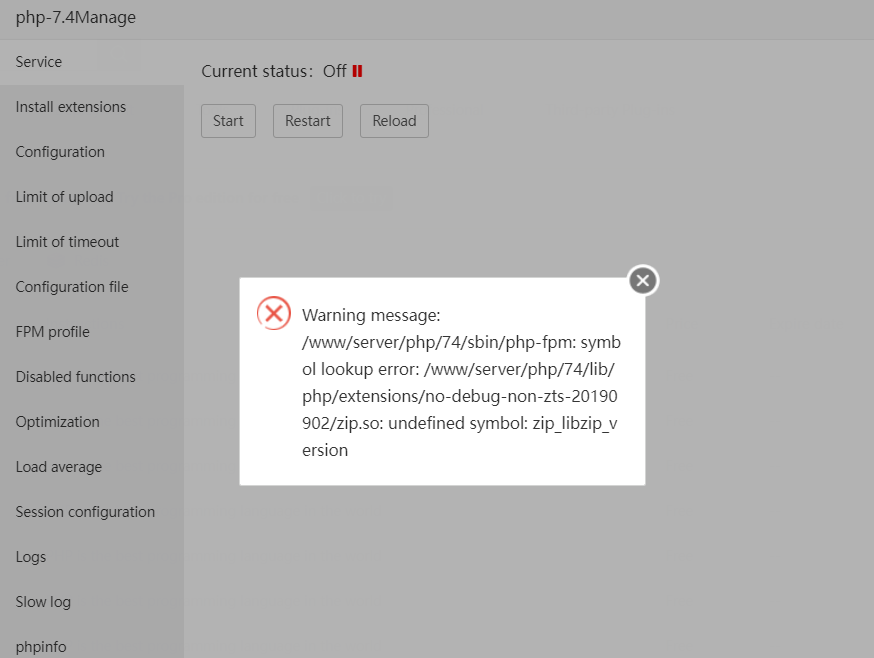Restart the PHP service

tap(307, 121)
